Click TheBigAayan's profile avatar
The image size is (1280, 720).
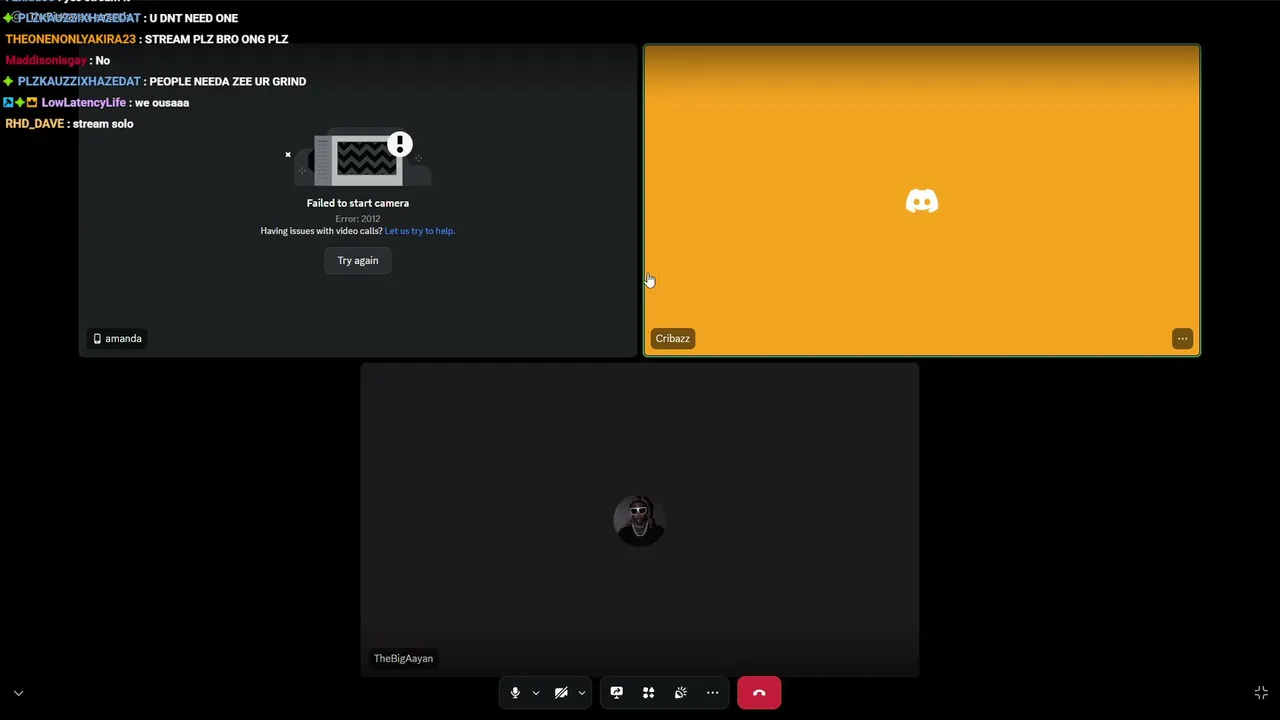coord(639,520)
